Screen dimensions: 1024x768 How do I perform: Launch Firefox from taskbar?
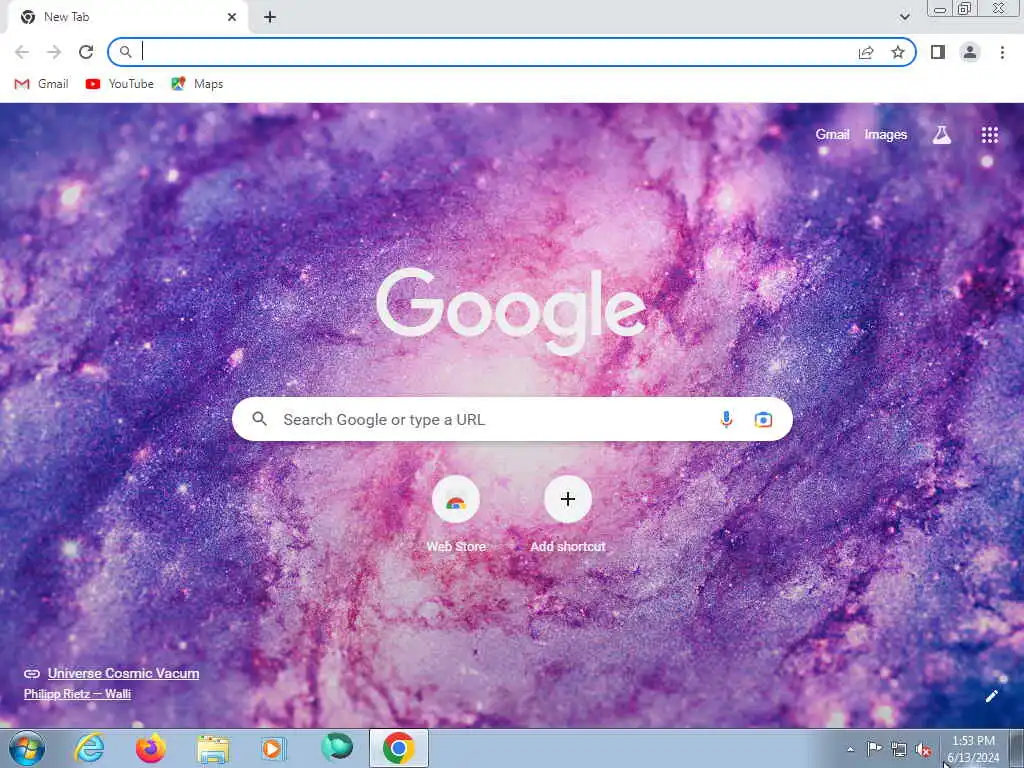(150, 748)
